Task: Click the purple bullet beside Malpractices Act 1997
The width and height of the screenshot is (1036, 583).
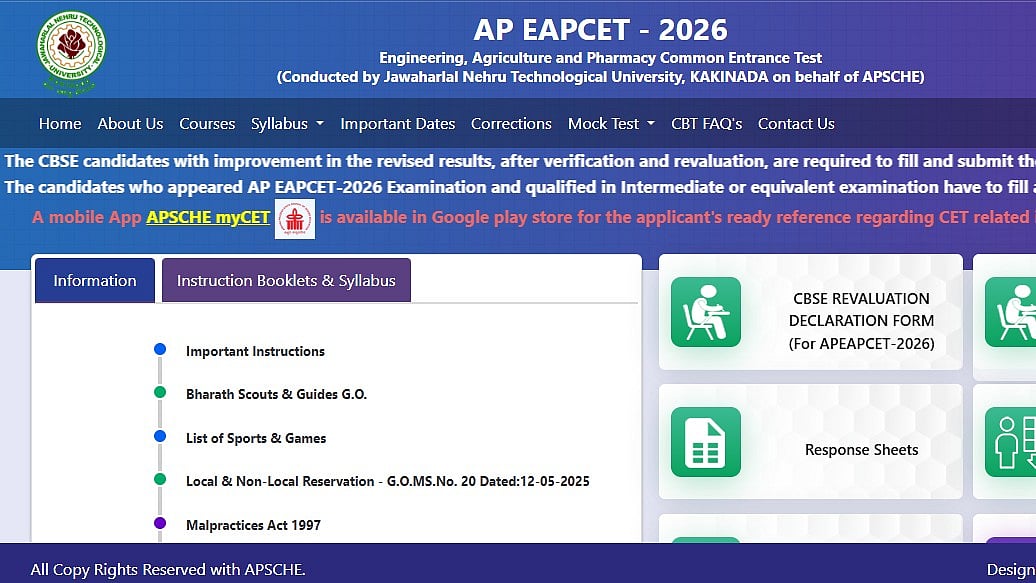Action: click(160, 523)
